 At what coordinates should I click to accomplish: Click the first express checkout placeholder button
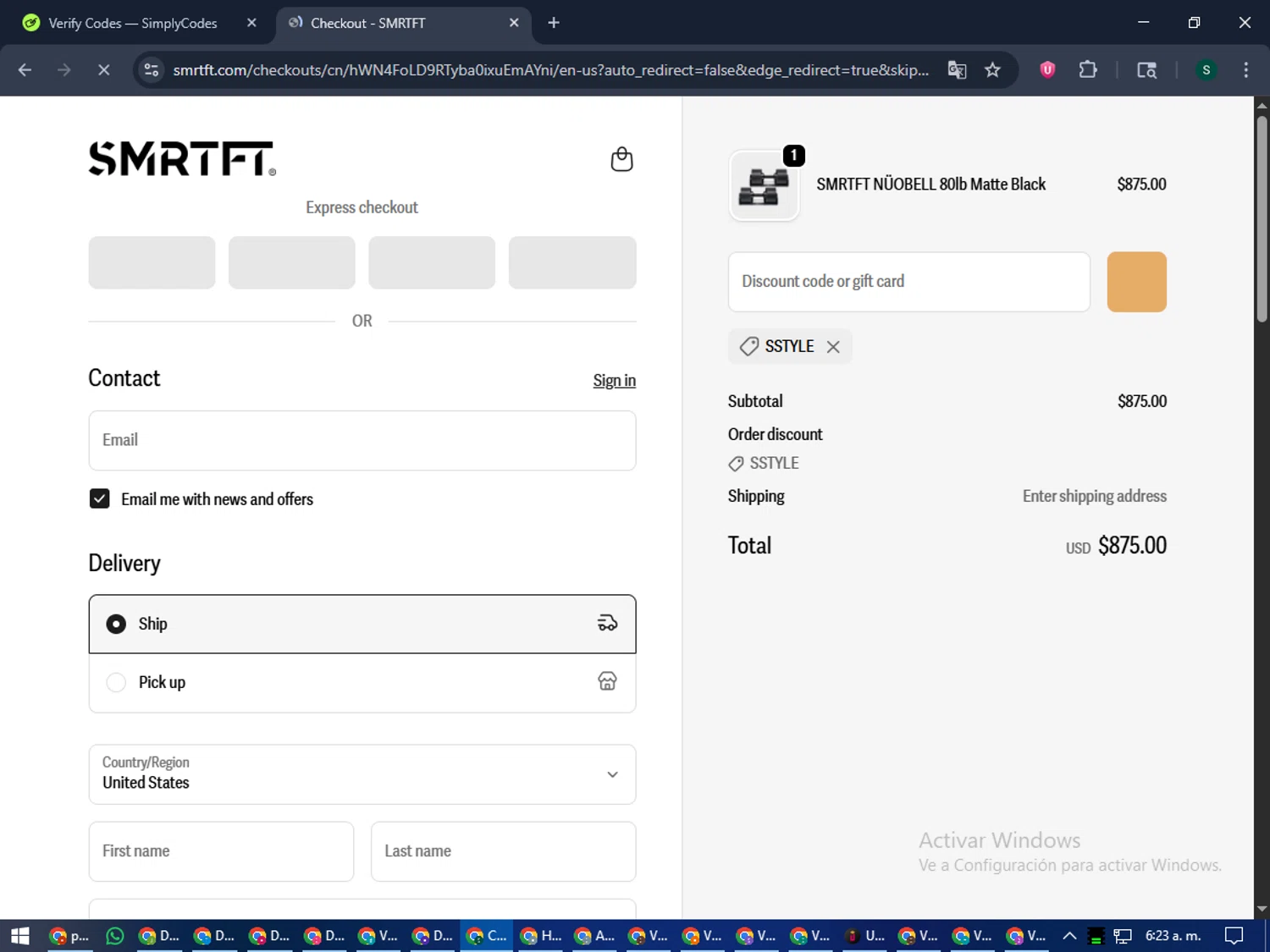pyautogui.click(x=152, y=262)
